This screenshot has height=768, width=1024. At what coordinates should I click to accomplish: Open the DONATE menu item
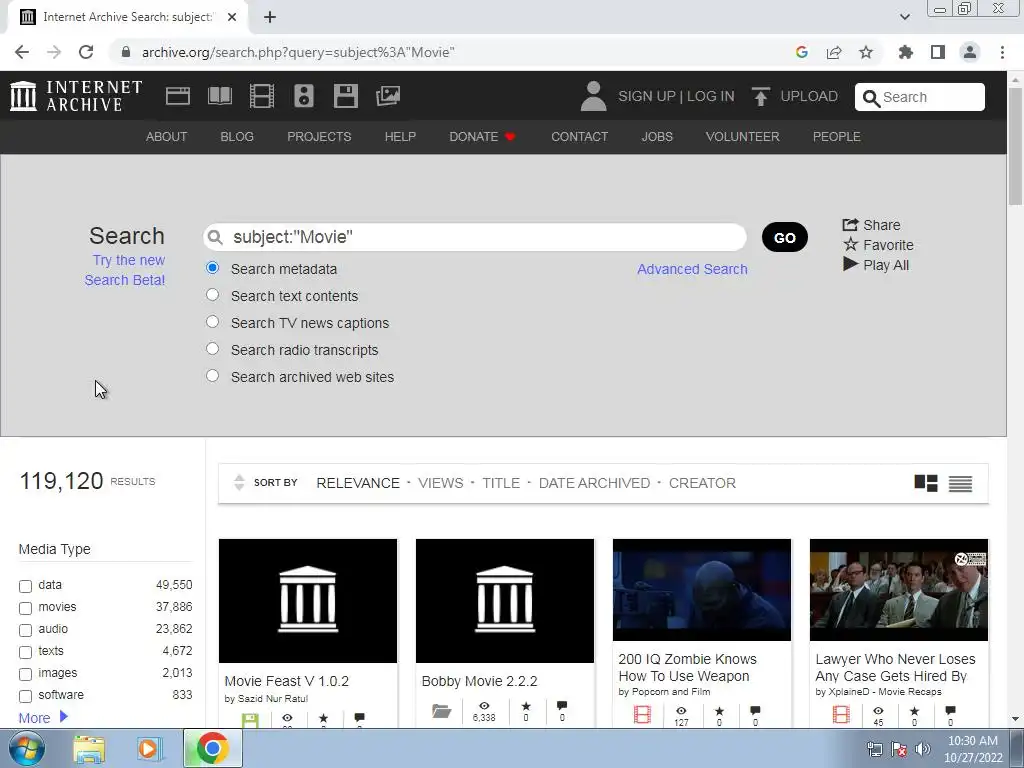coord(483,136)
